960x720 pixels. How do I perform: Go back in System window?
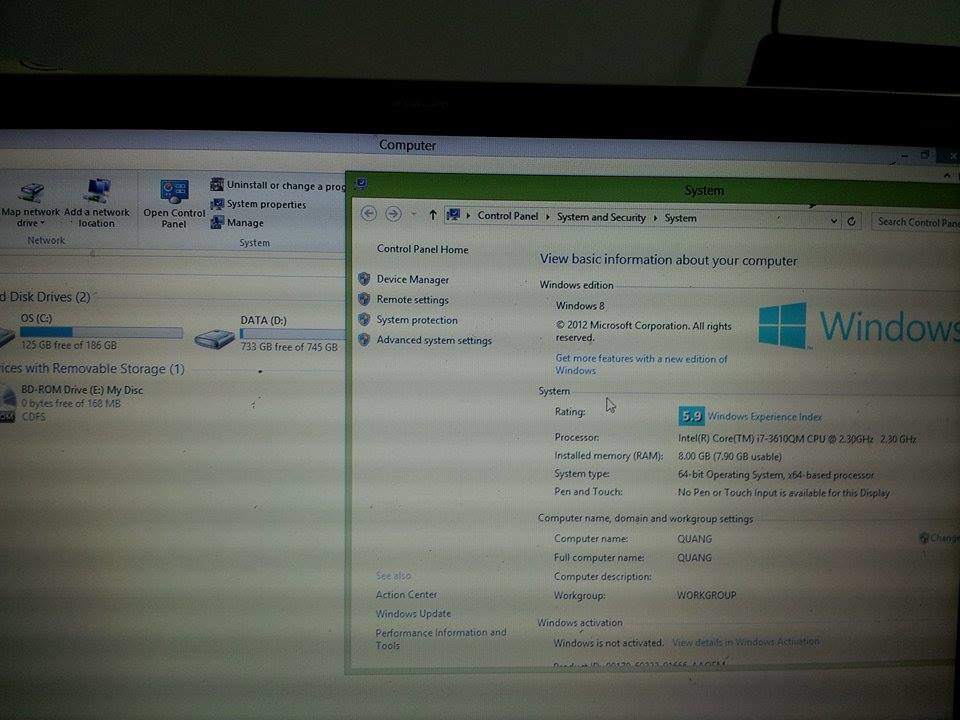pyautogui.click(x=369, y=213)
